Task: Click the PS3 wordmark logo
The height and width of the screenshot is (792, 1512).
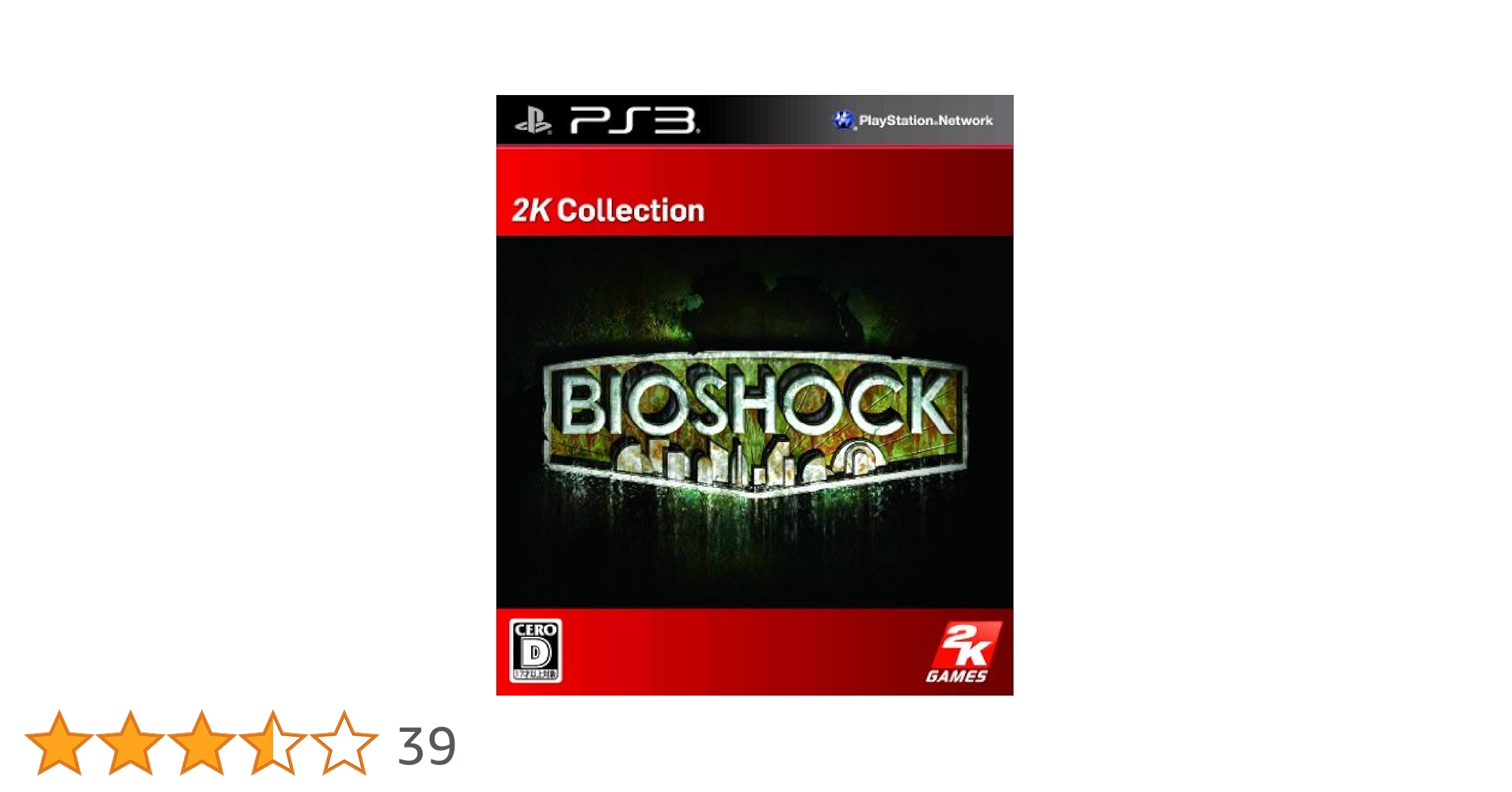Action: pyautogui.click(x=635, y=121)
